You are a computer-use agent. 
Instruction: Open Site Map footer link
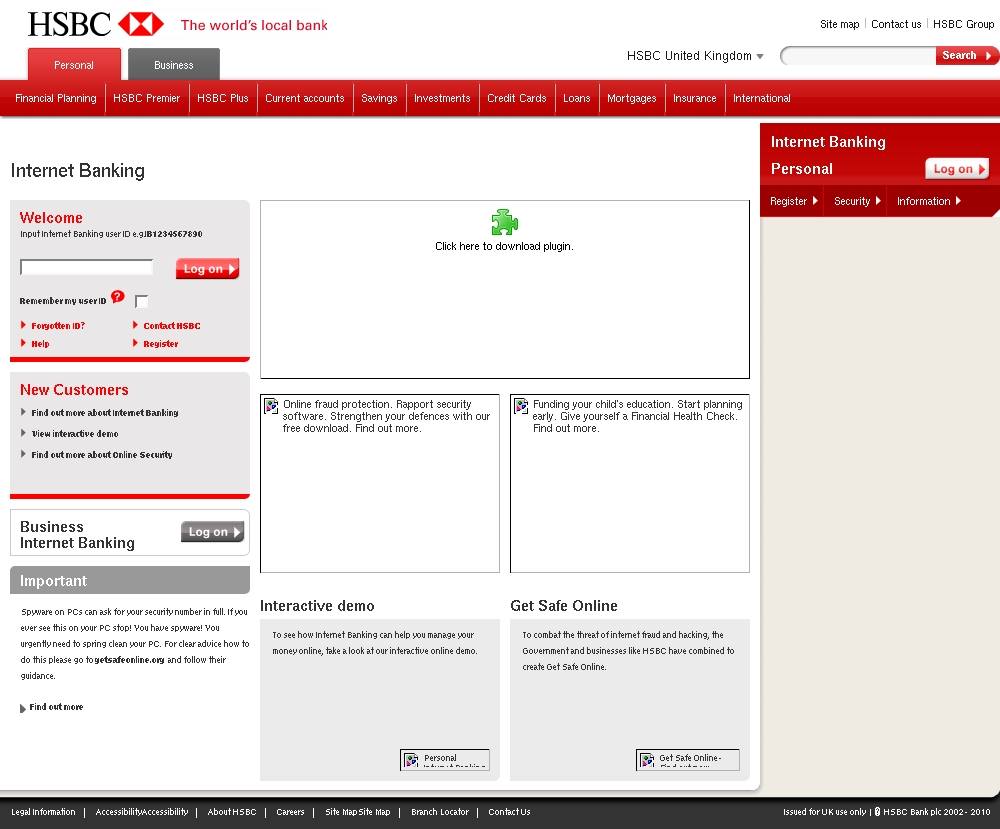click(358, 812)
